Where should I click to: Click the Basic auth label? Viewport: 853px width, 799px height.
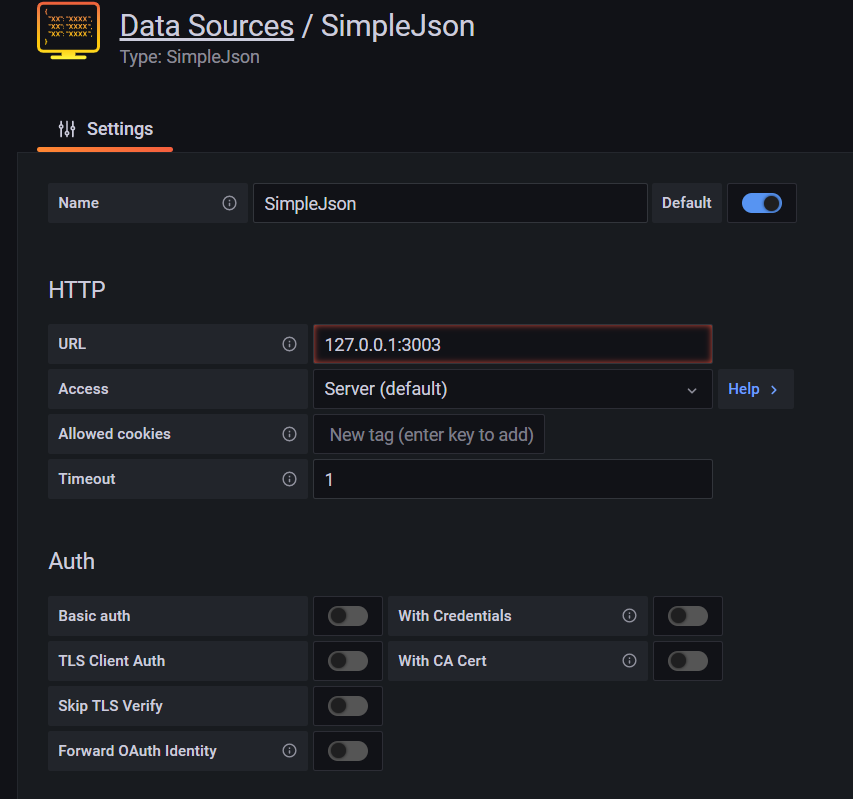pyautogui.click(x=94, y=616)
